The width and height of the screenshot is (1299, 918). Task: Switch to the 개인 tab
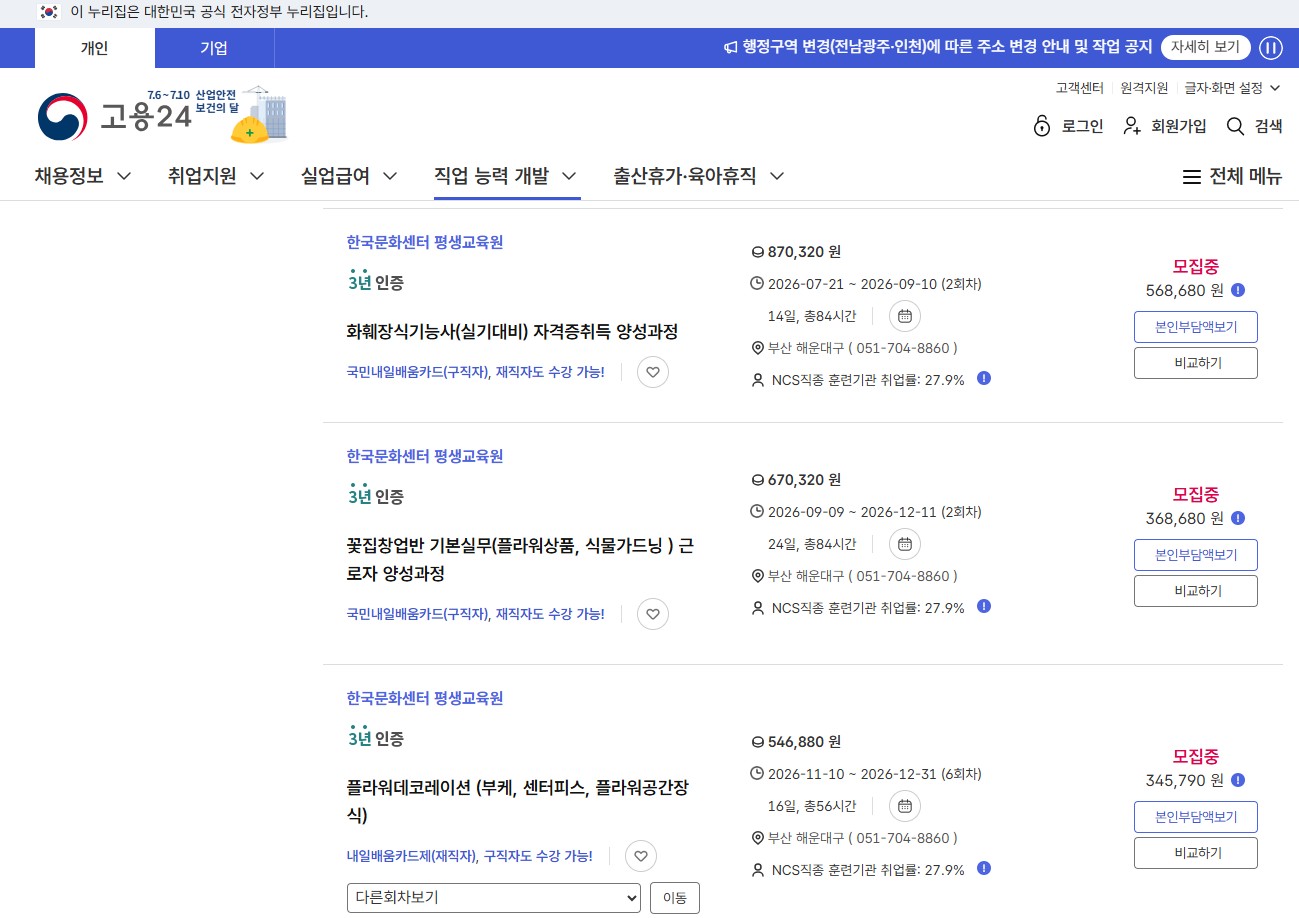(95, 48)
